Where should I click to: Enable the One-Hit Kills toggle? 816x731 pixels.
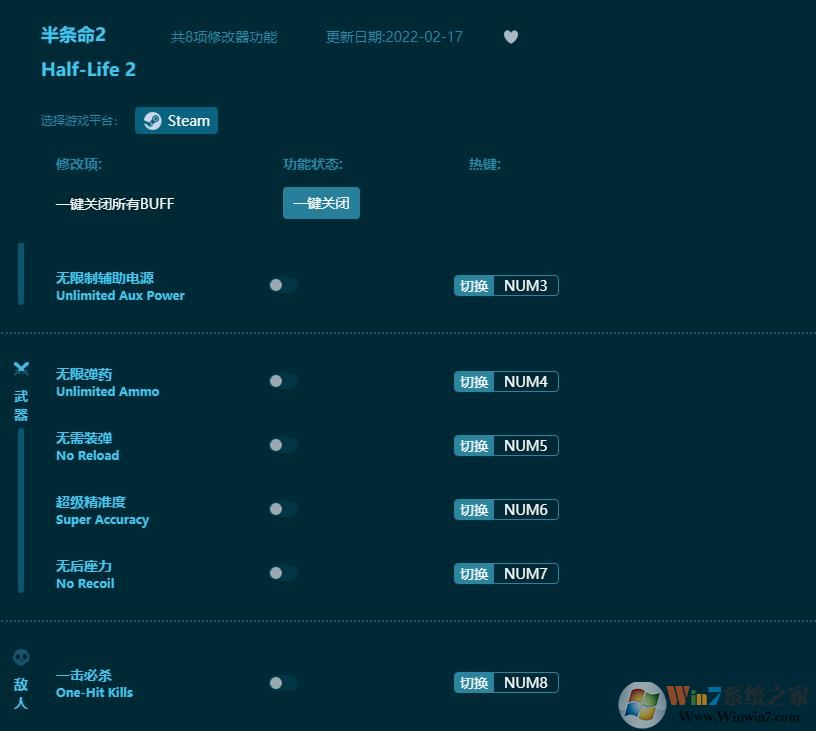click(x=281, y=682)
